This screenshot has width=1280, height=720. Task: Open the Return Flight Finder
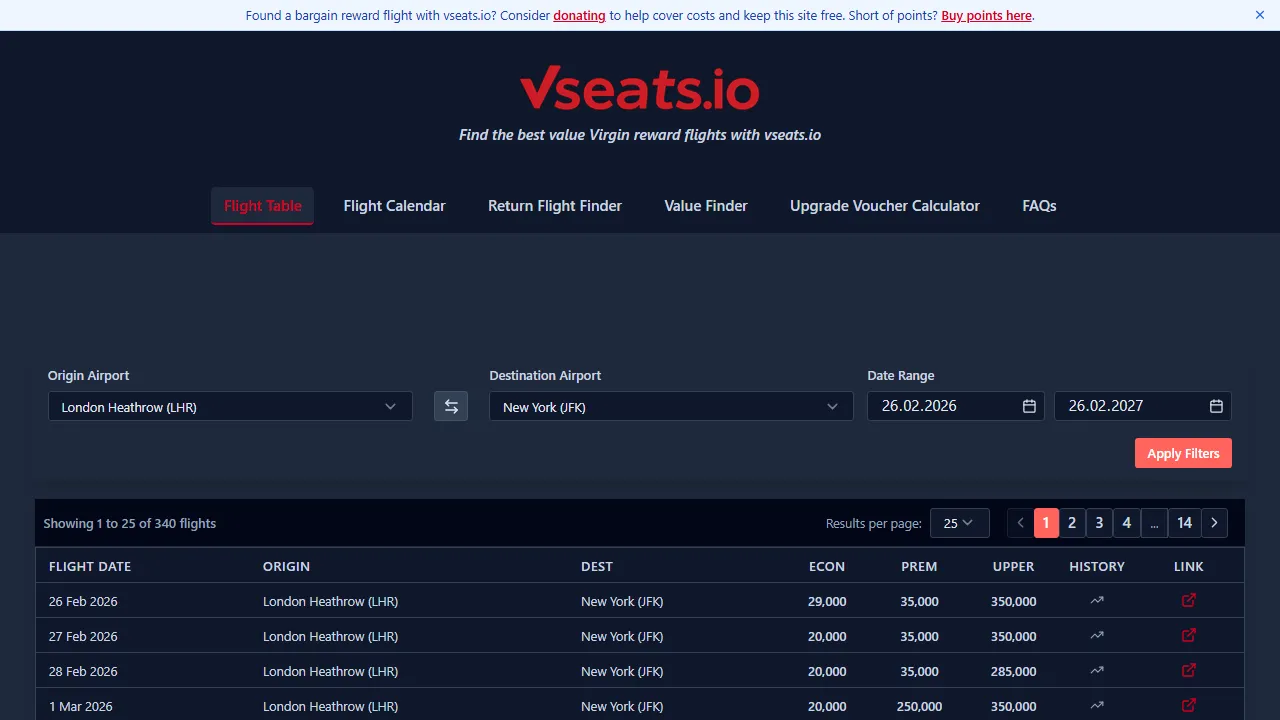[x=555, y=205]
